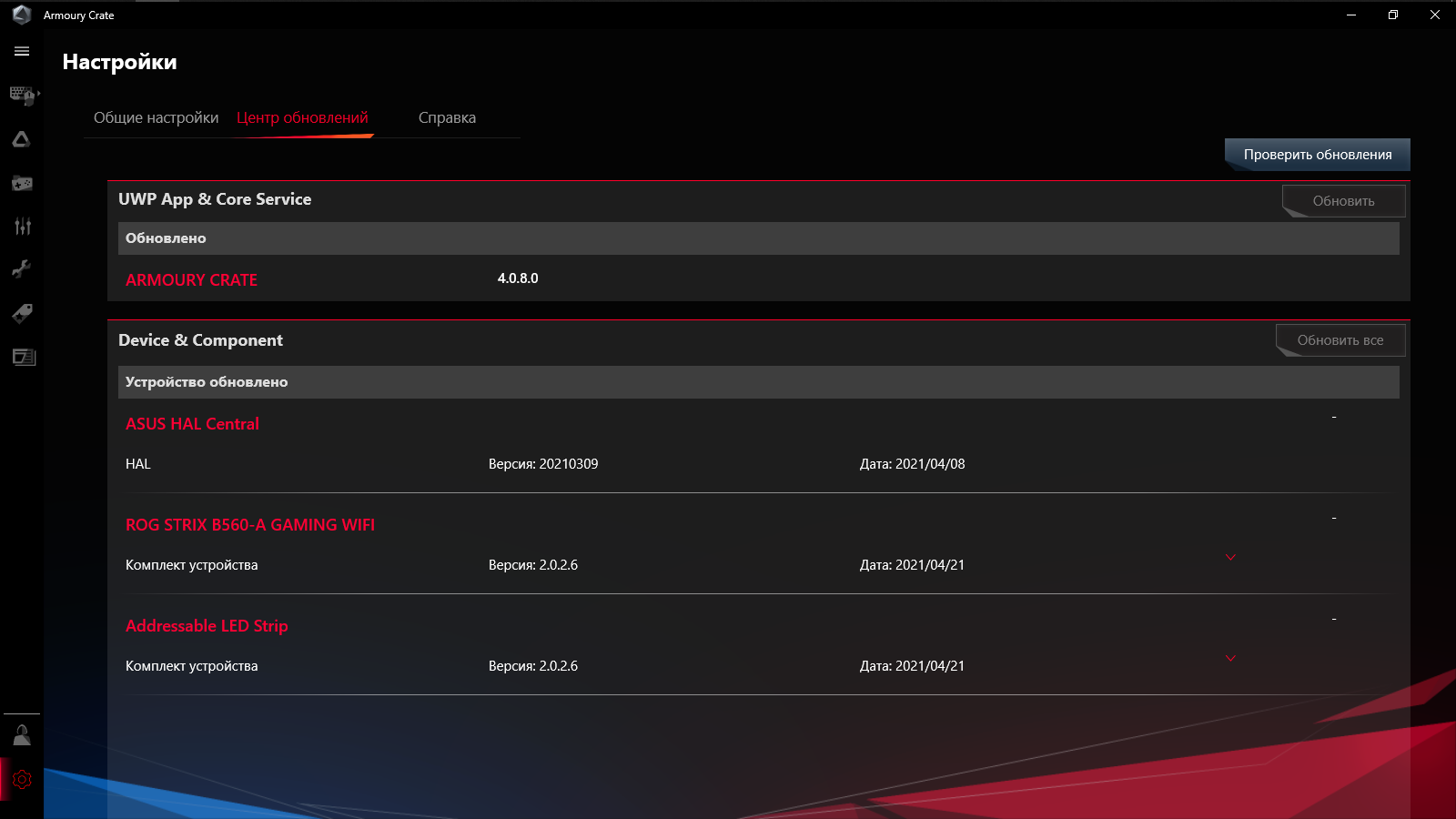This screenshot has height=819, width=1456.
Task: Open the Tools wrench icon in sidebar
Action: point(22,269)
